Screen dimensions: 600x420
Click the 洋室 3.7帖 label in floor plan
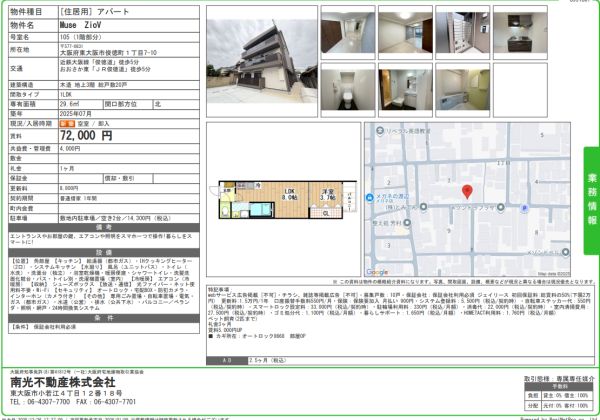(x=328, y=194)
